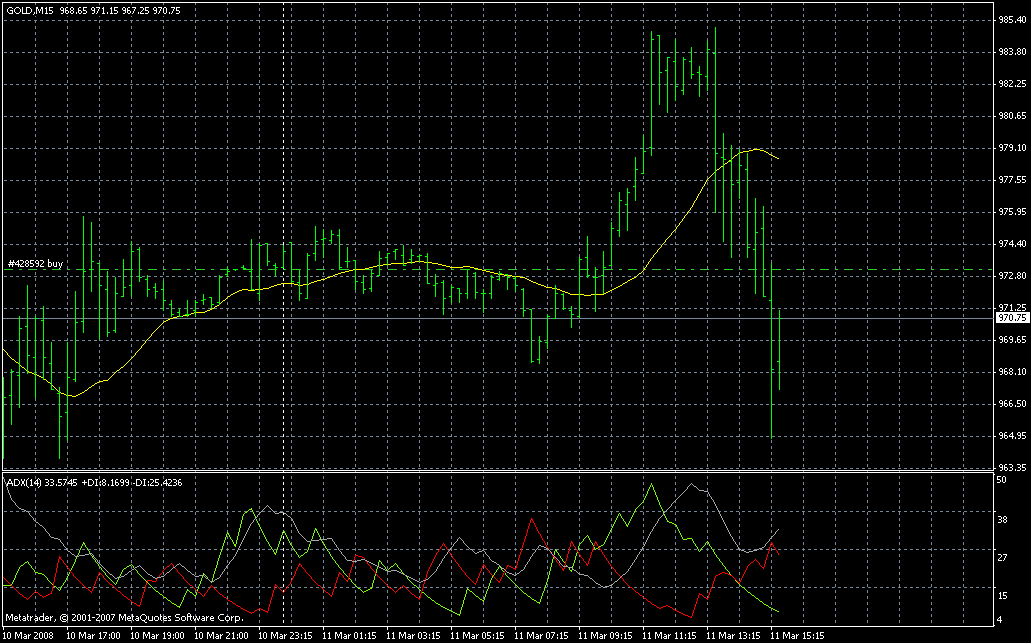
Task: Click the 971.25 price scale value
Action: [x=1012, y=308]
